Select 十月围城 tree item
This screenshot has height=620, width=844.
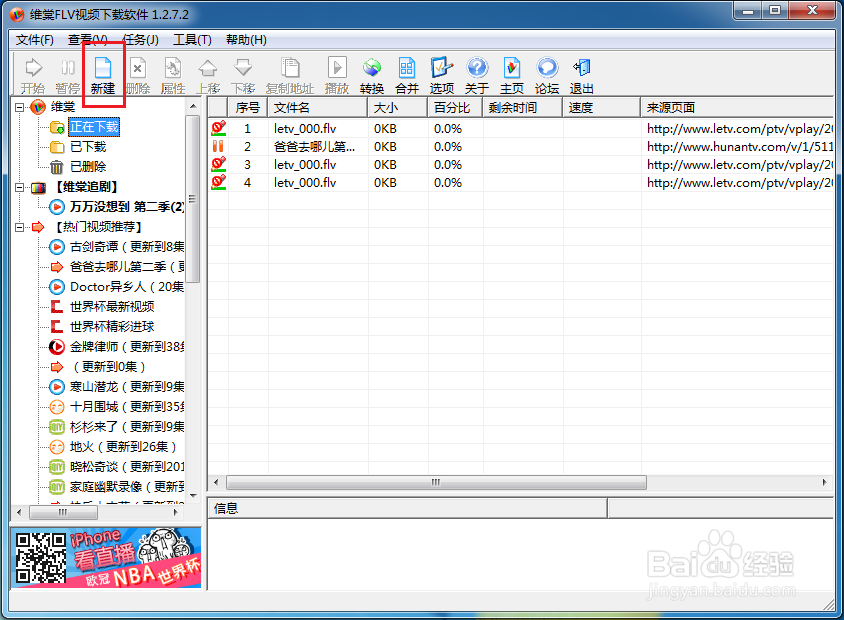pyautogui.click(x=127, y=406)
